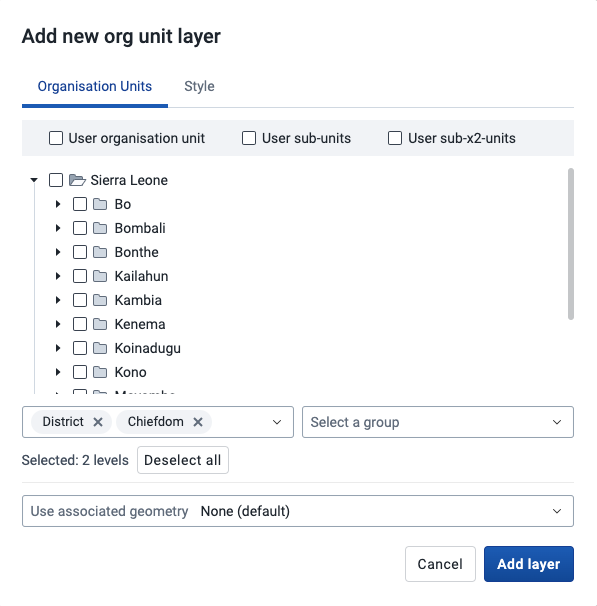
Task: Click the Bo folder icon
Action: pos(100,204)
